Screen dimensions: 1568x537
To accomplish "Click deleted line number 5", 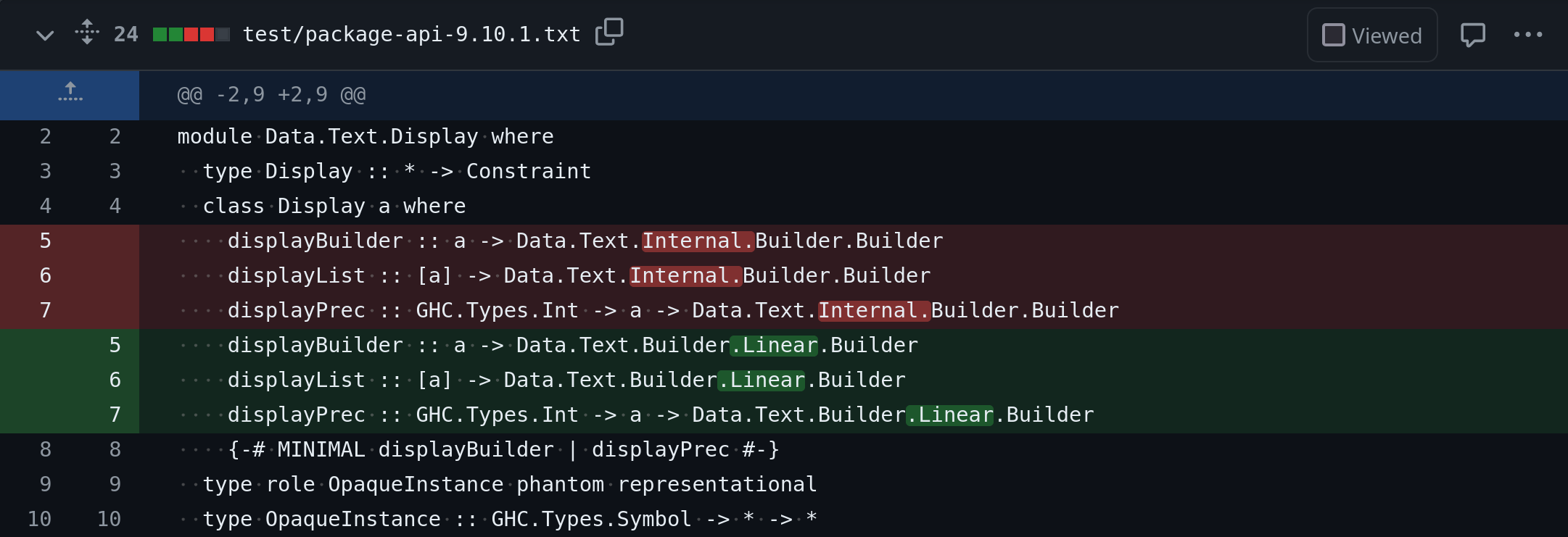I will (45, 241).
